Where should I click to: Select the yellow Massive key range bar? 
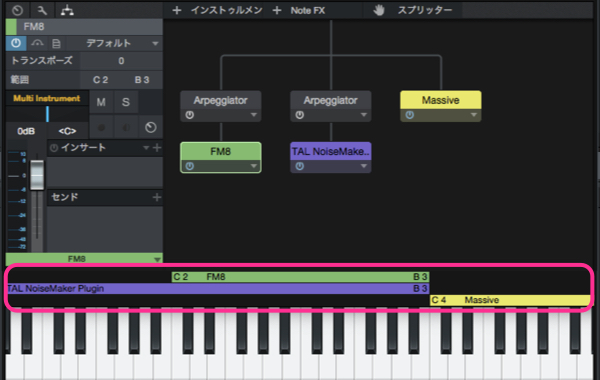[510, 300]
